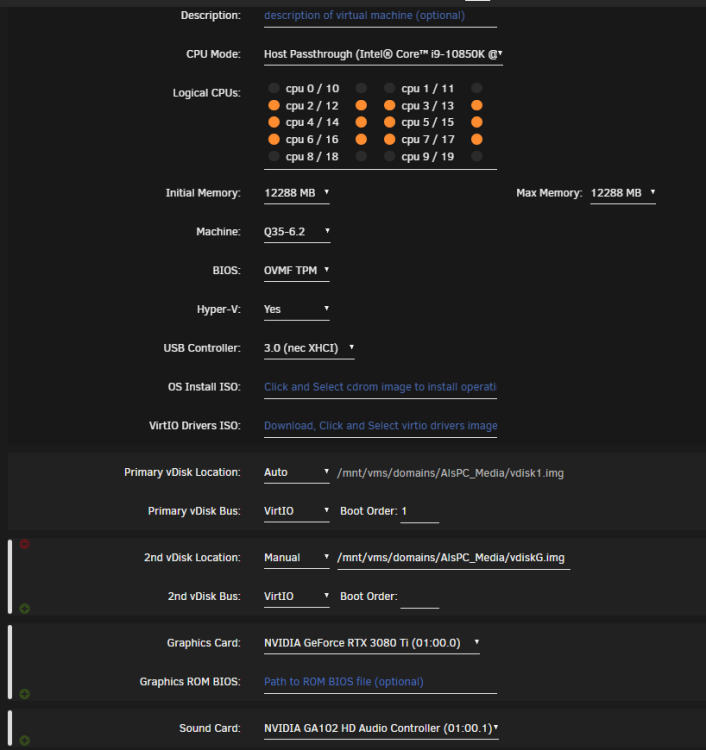Choose a different Graphics Card from dropdown
Screen dimensions: 706x750
372,643
